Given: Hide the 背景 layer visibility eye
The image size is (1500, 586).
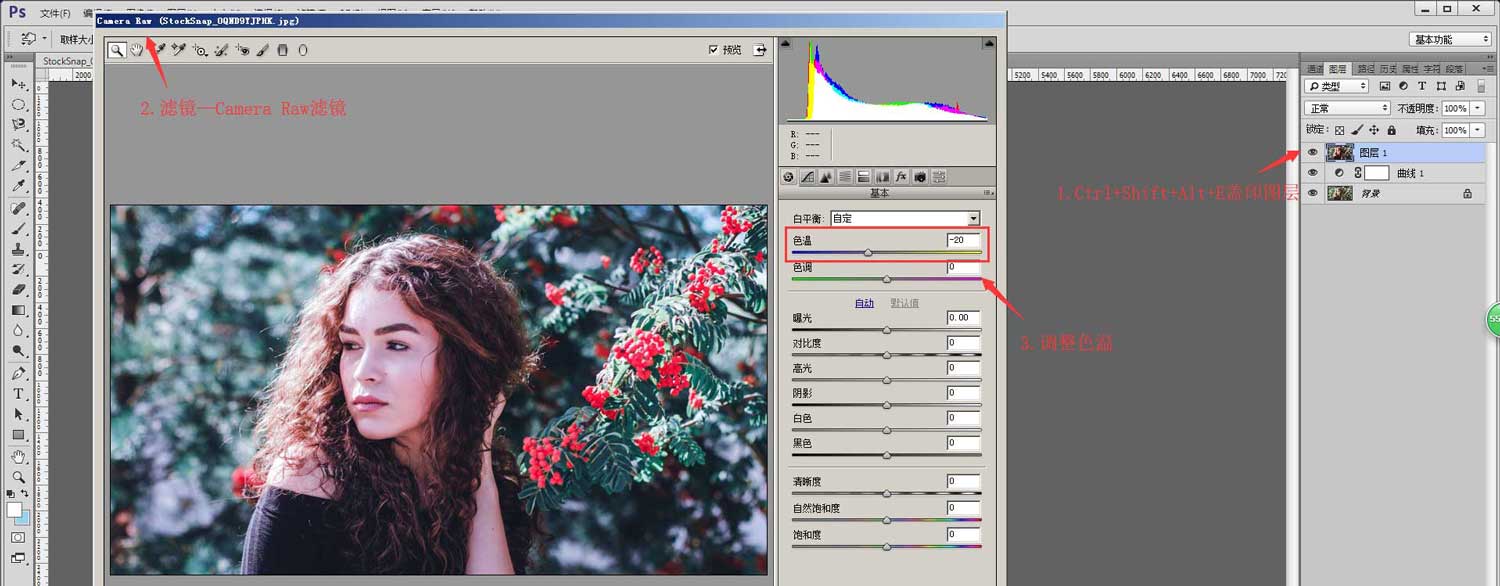Looking at the screenshot, I should point(1313,194).
